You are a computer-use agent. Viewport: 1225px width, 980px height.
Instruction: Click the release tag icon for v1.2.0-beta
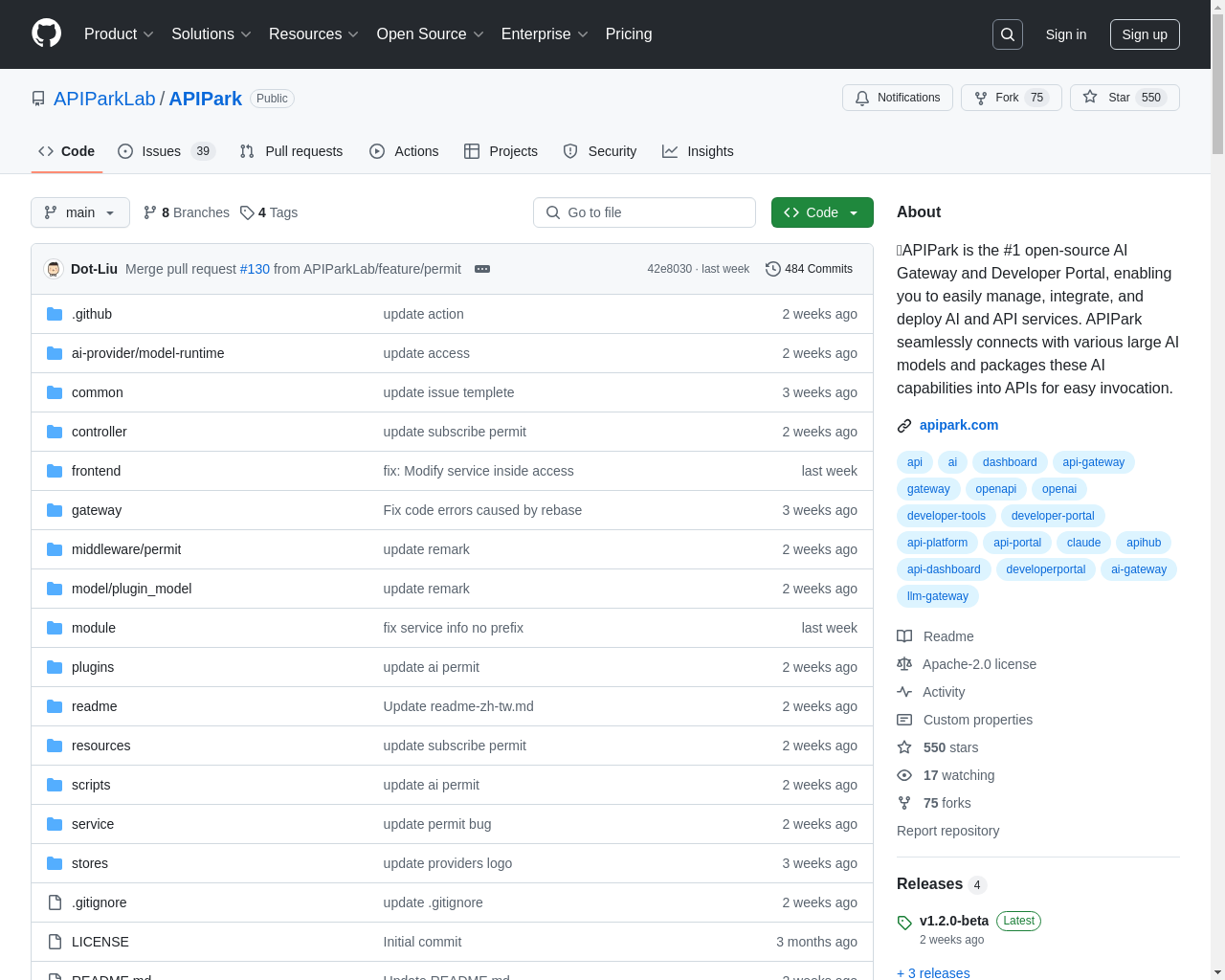point(904,923)
